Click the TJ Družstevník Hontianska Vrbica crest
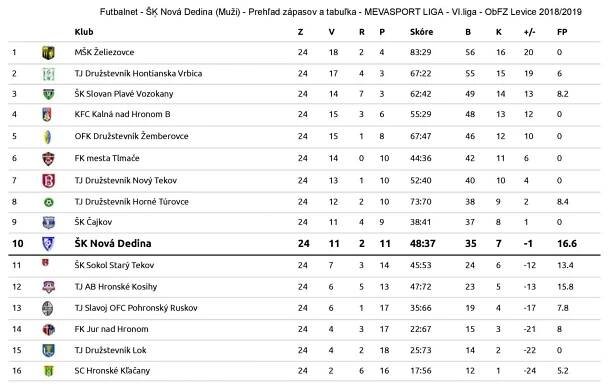 [x=48, y=74]
